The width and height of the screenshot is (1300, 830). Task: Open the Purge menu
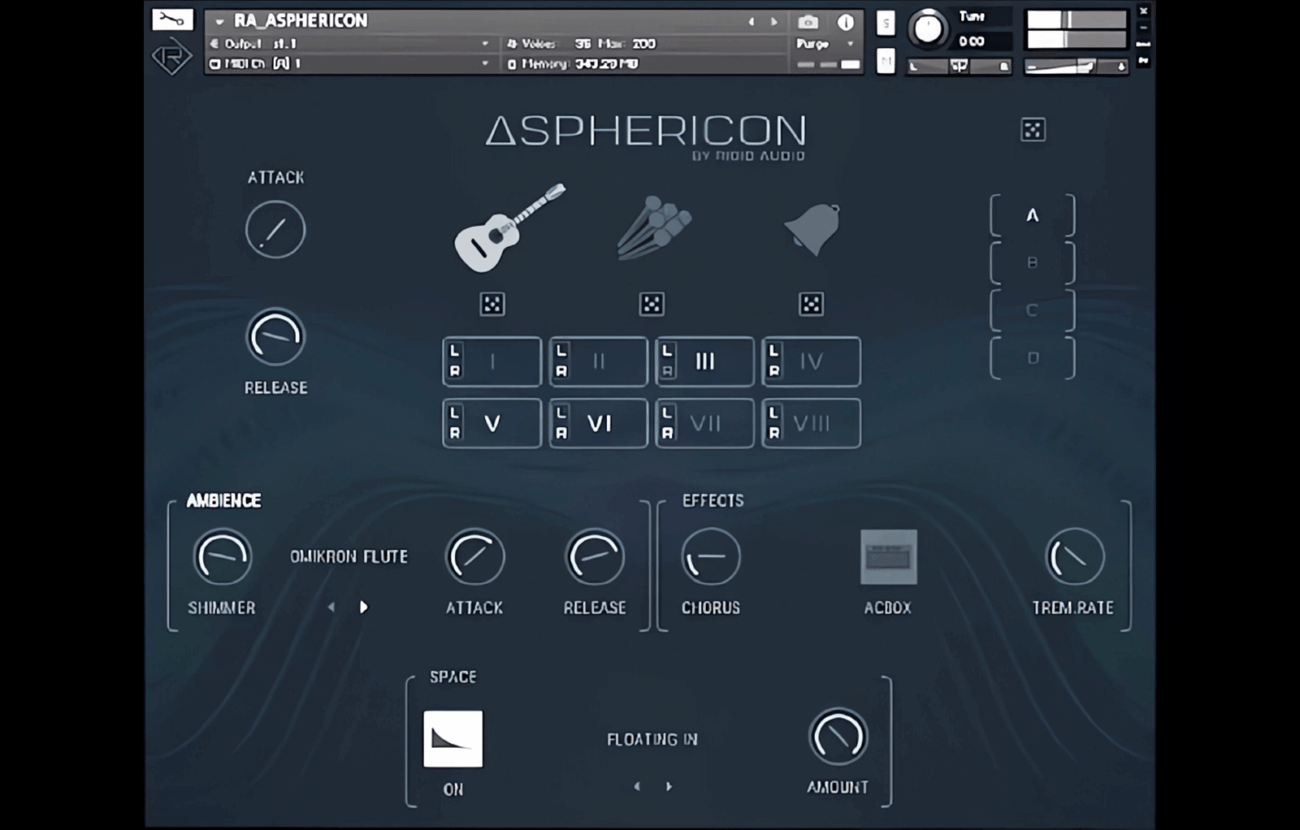click(x=826, y=44)
